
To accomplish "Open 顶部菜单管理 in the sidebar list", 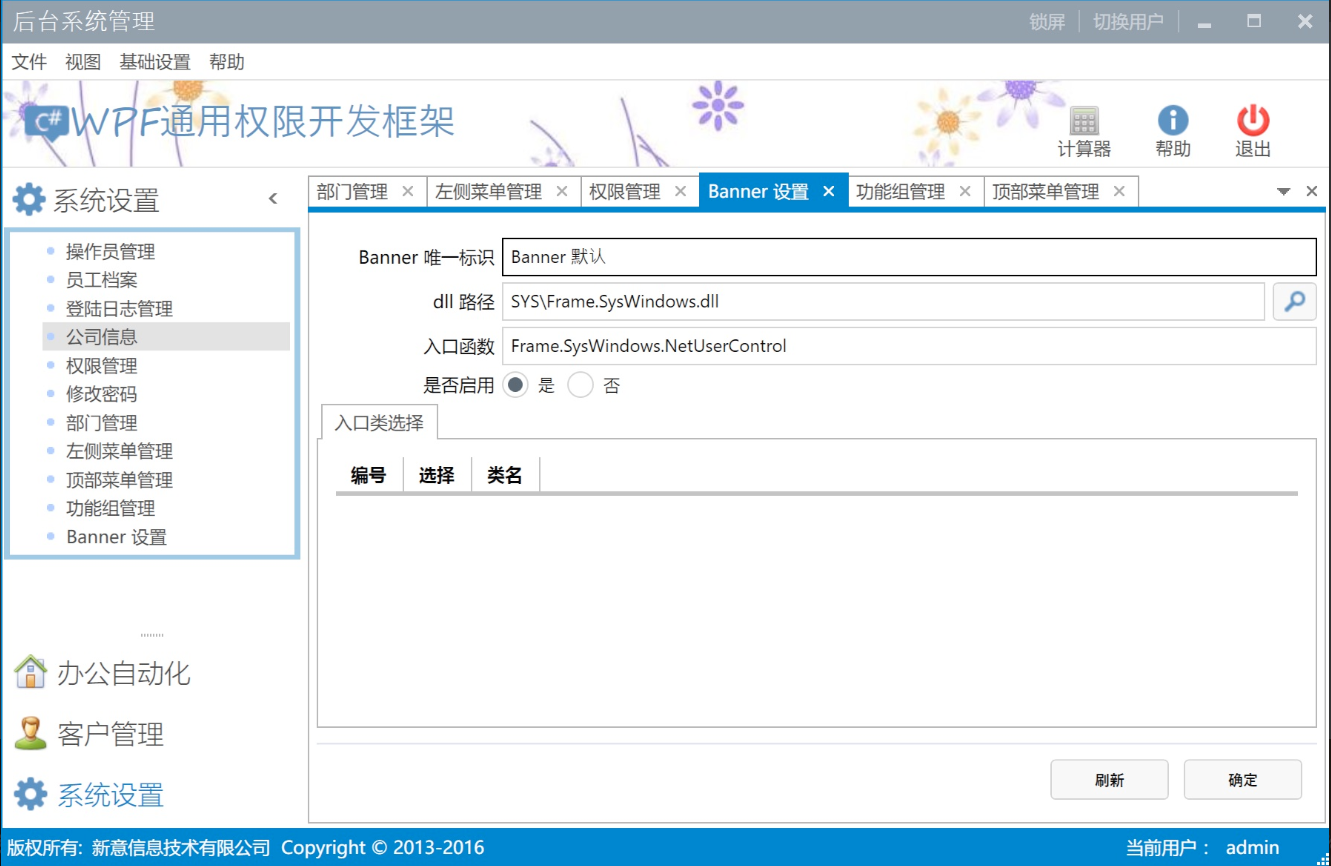I will (119, 480).
